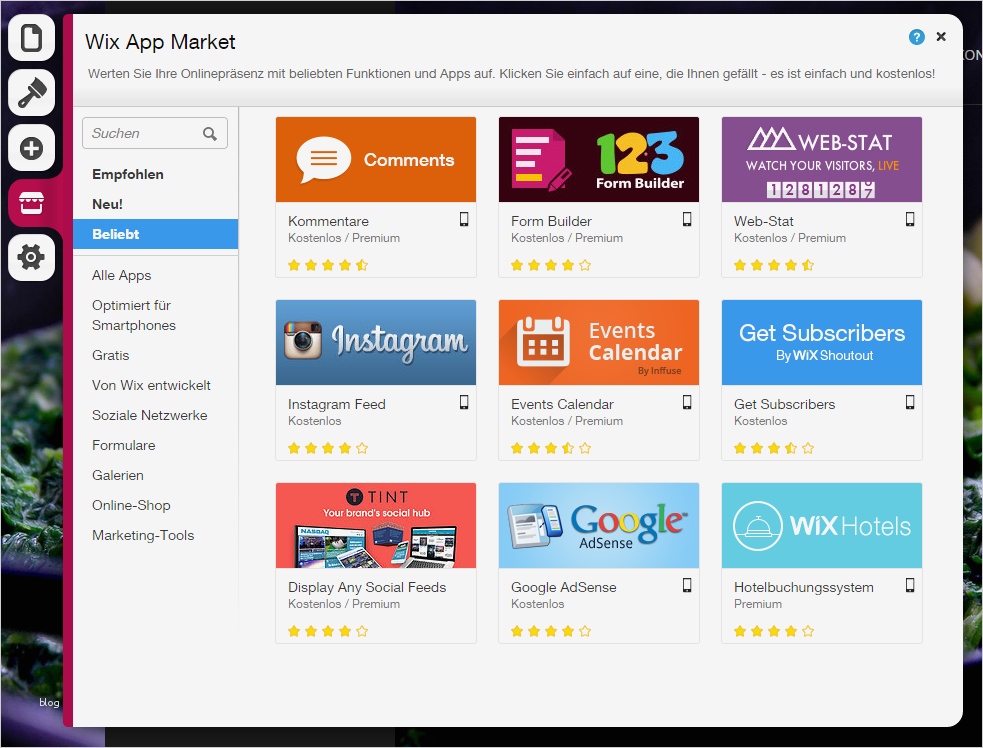Select the magic wand design icon
This screenshot has width=983, height=748.
point(31,93)
